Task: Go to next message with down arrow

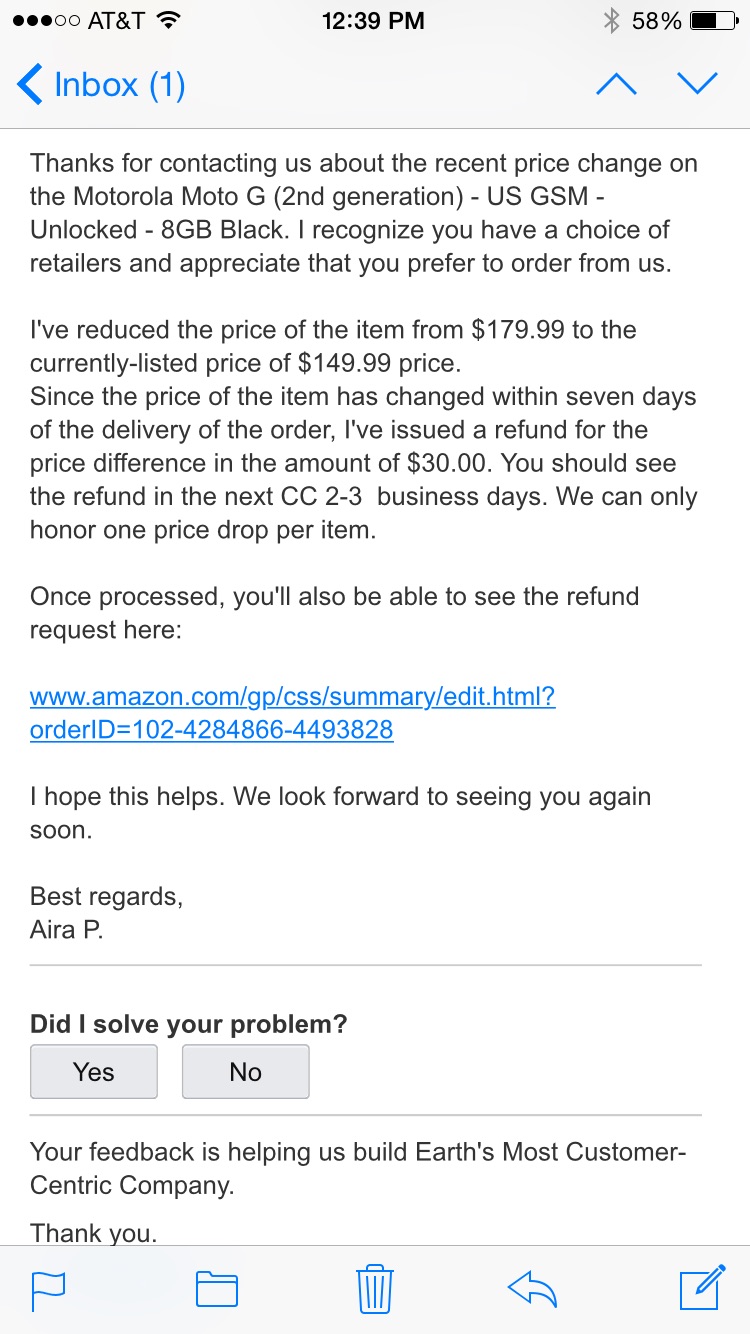Action: [x=697, y=84]
